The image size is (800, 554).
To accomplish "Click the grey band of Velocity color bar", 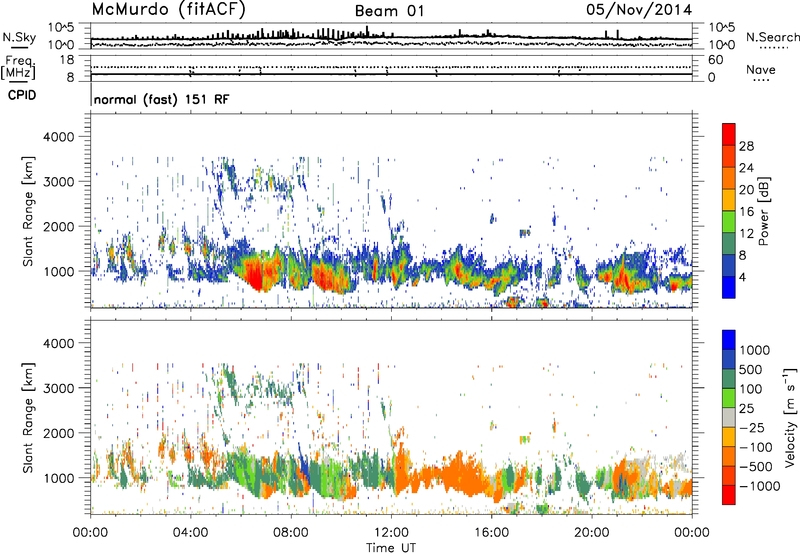I will (729, 417).
